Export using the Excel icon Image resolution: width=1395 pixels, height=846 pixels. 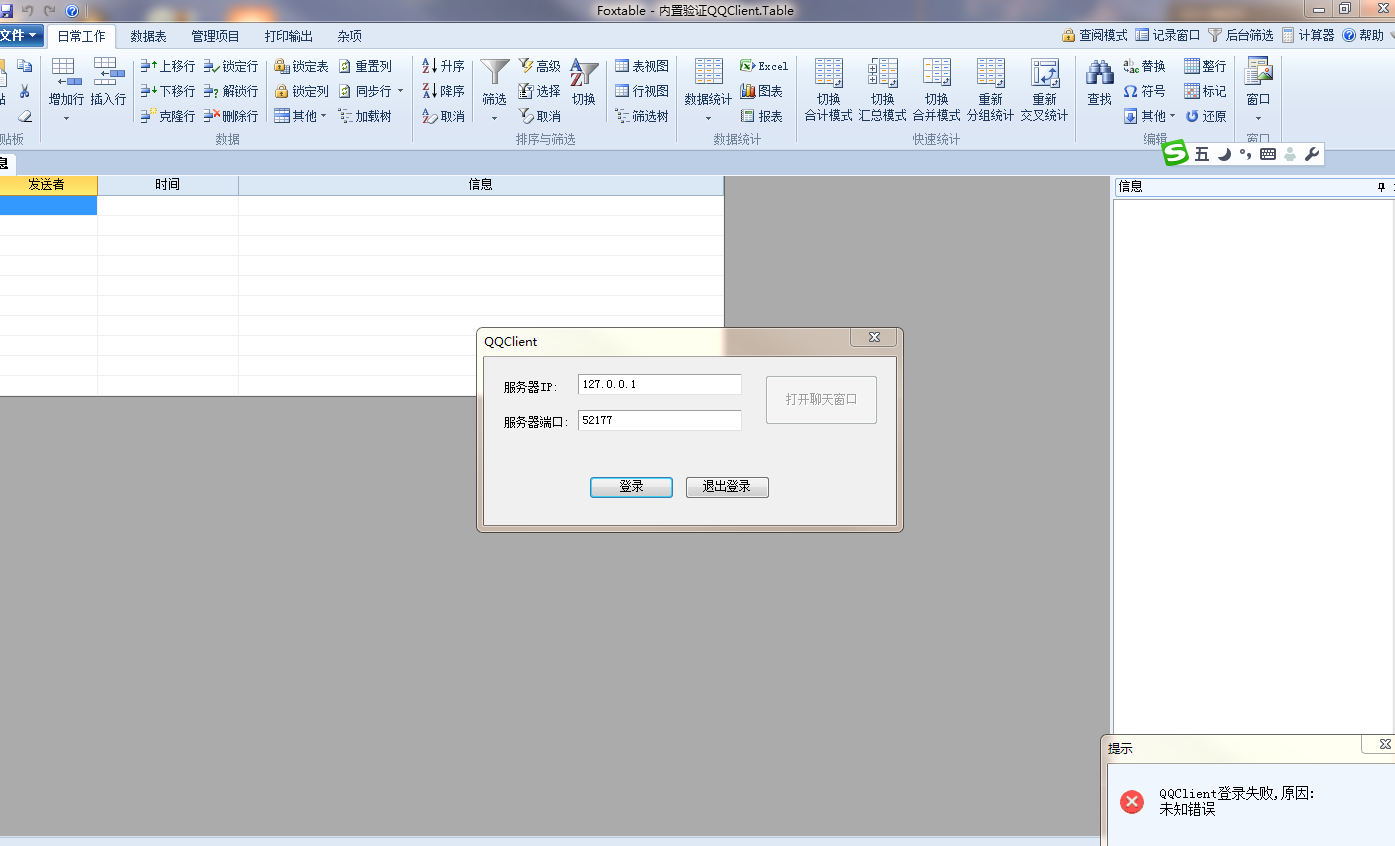(764, 66)
